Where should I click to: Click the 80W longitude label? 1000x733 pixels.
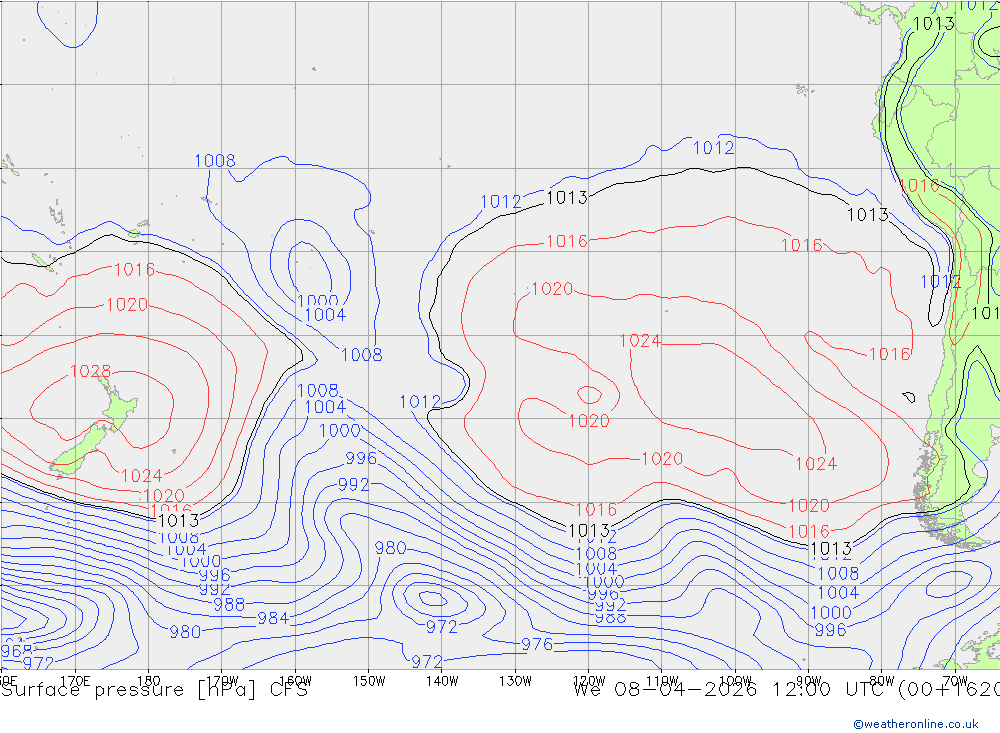click(882, 681)
